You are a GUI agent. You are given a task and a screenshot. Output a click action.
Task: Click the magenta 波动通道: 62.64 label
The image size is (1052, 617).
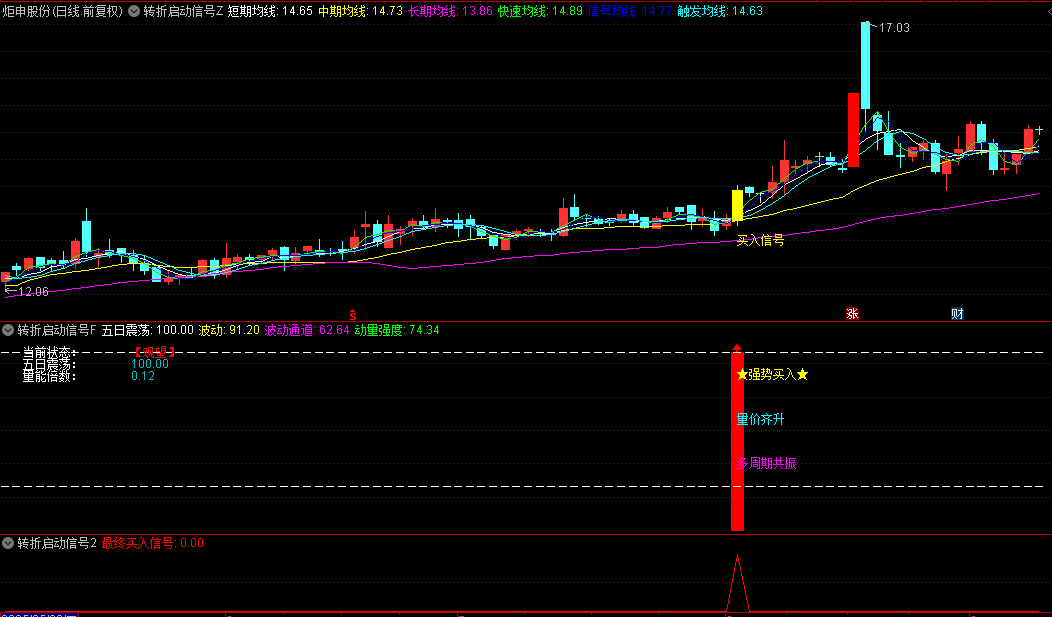pos(307,329)
